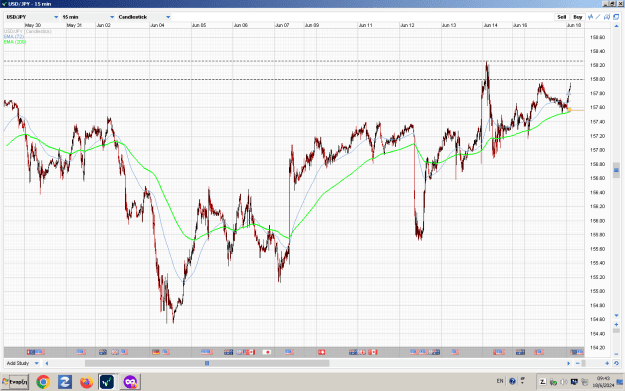Viewport: 625px width, 391px height.
Task: Select the EMA (72) legend label
Action: (x=14, y=36)
